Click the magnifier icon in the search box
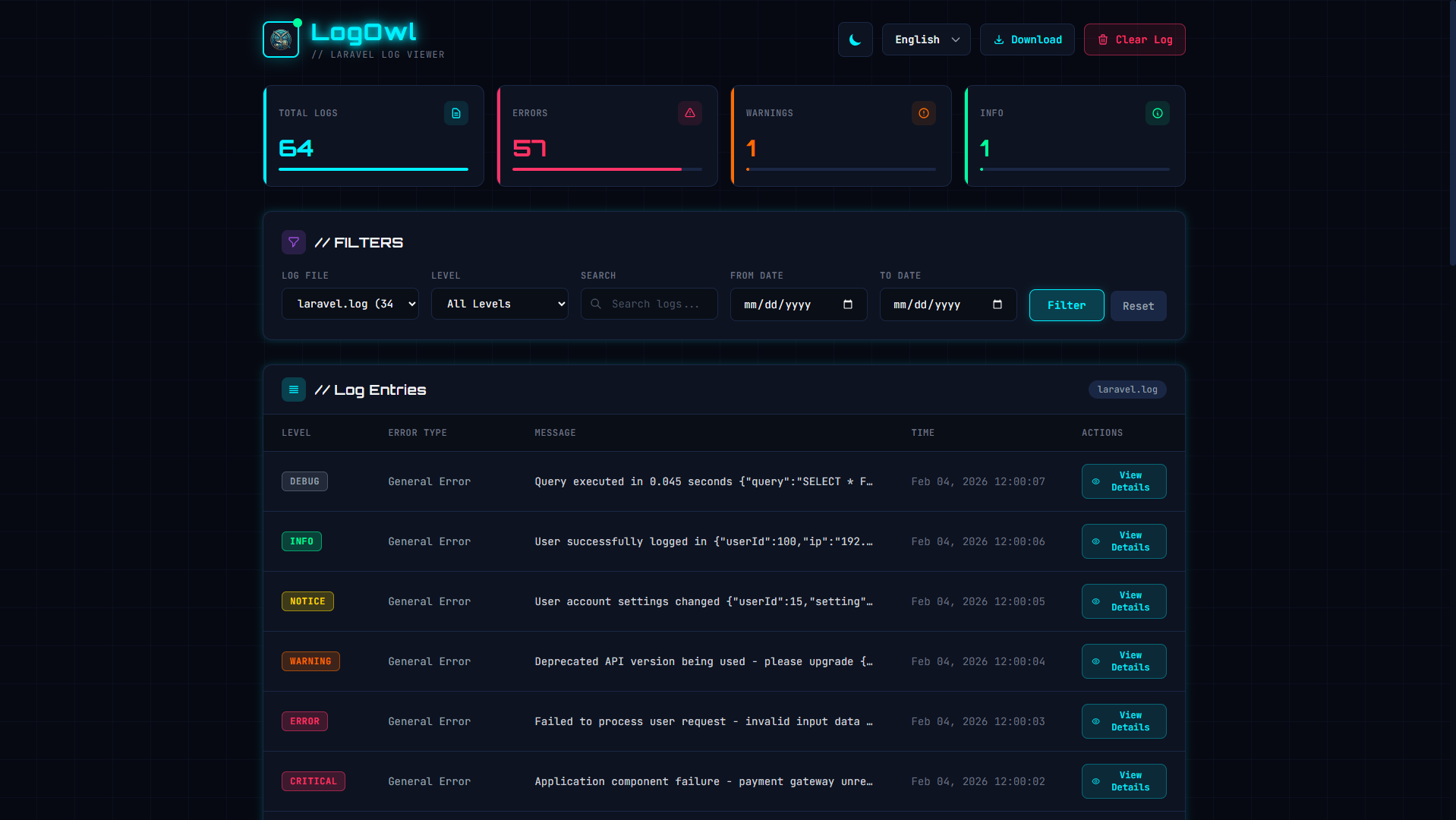The height and width of the screenshot is (820, 1456). tap(597, 304)
